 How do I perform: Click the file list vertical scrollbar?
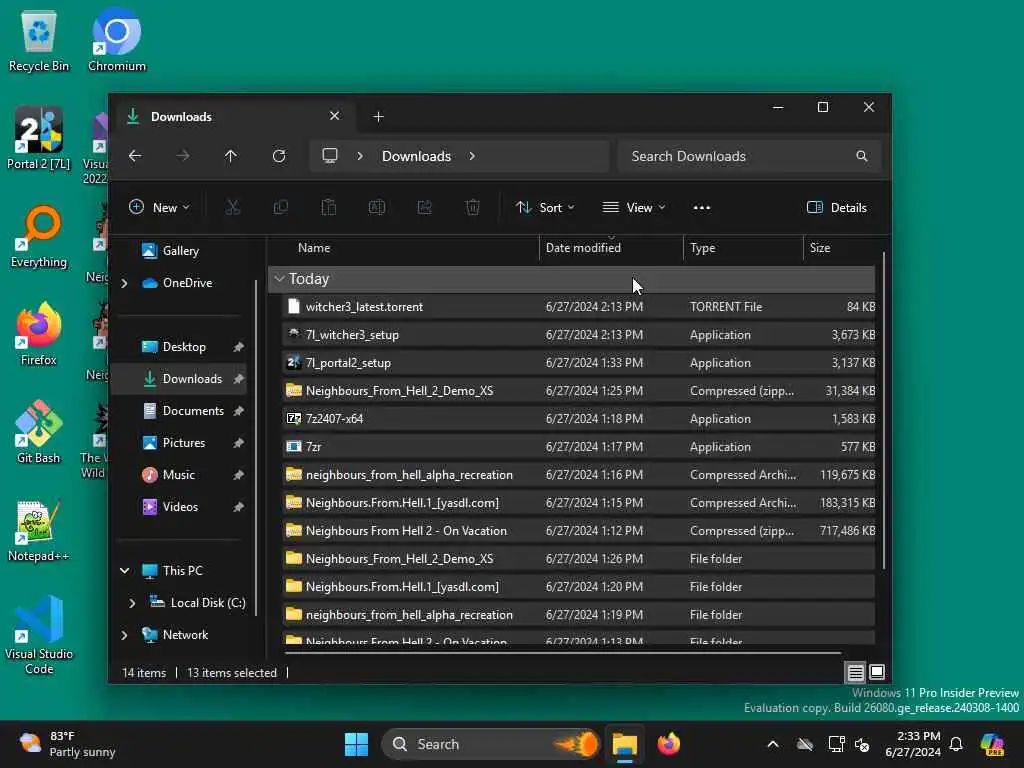click(x=884, y=410)
